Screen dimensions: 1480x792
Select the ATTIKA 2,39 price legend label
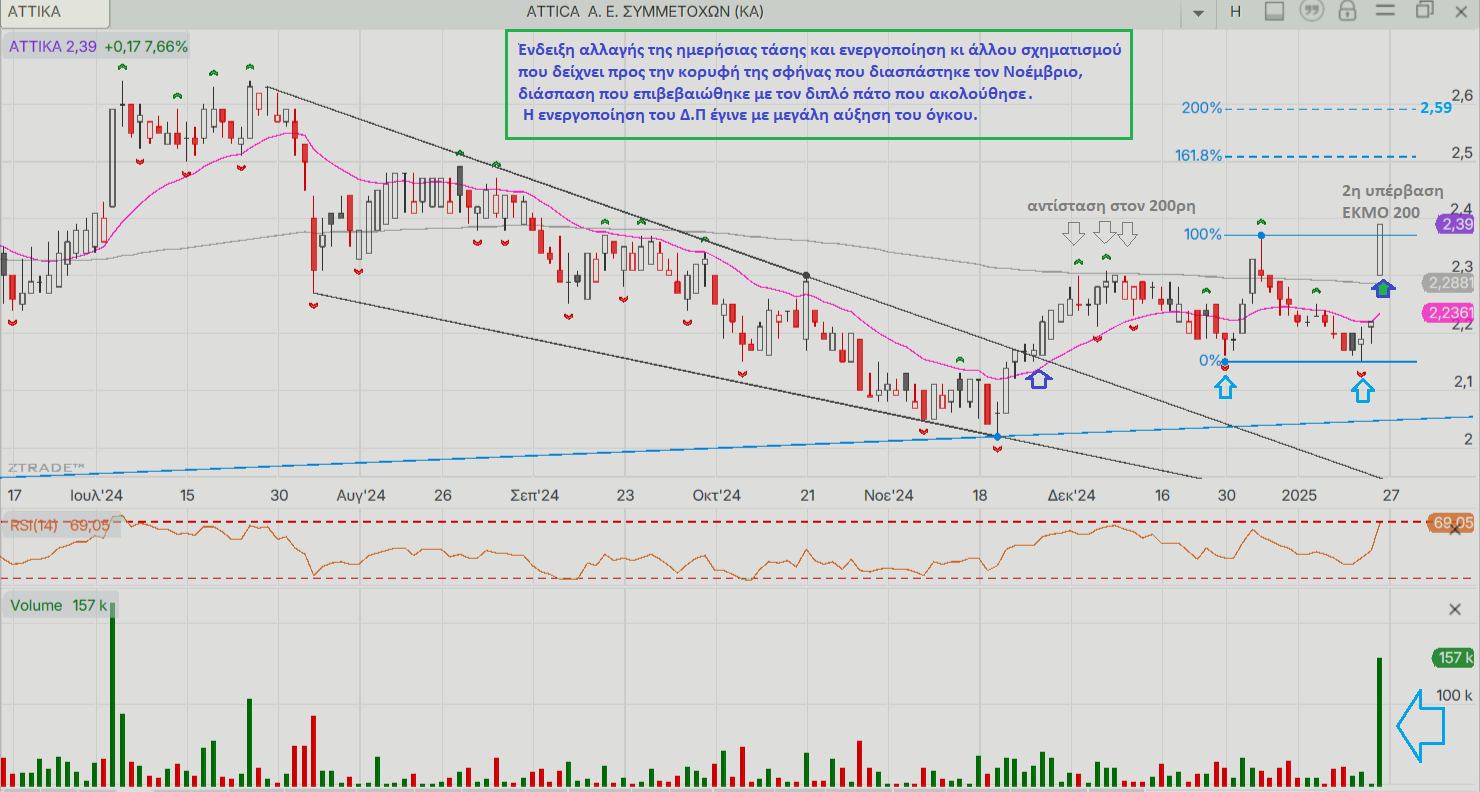click(x=54, y=46)
